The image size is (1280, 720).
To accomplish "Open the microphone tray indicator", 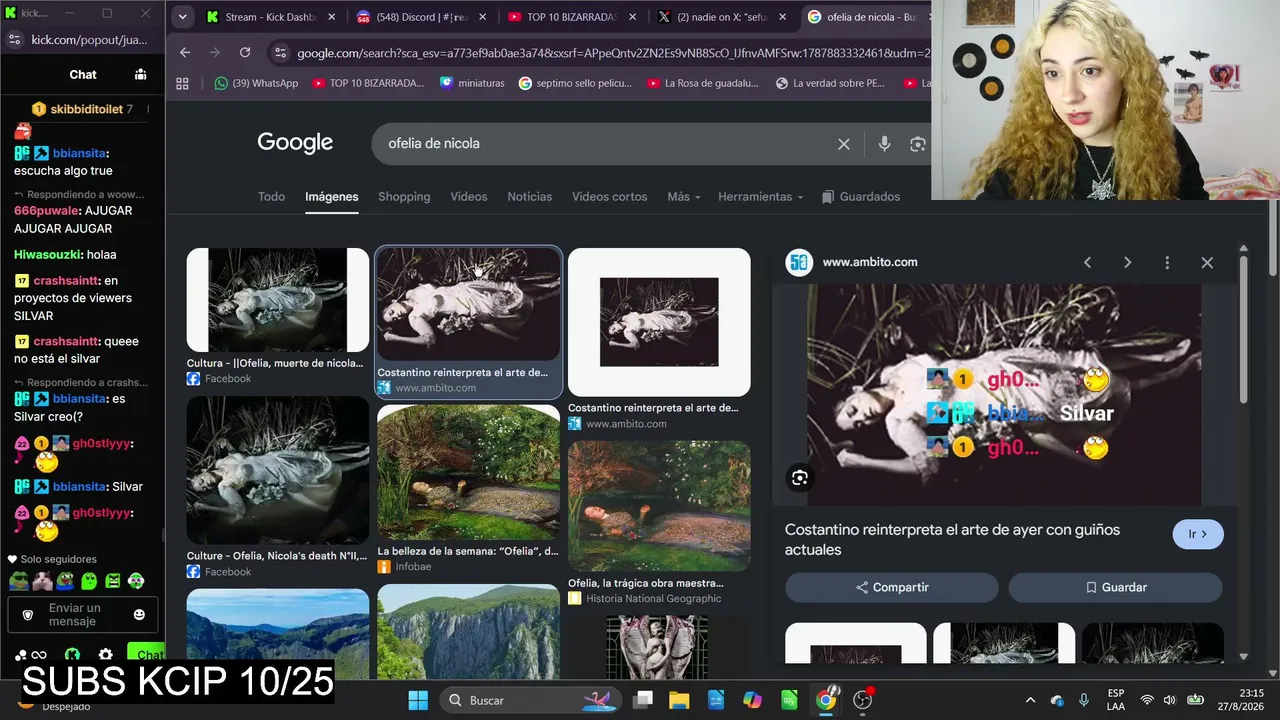I will point(1084,700).
